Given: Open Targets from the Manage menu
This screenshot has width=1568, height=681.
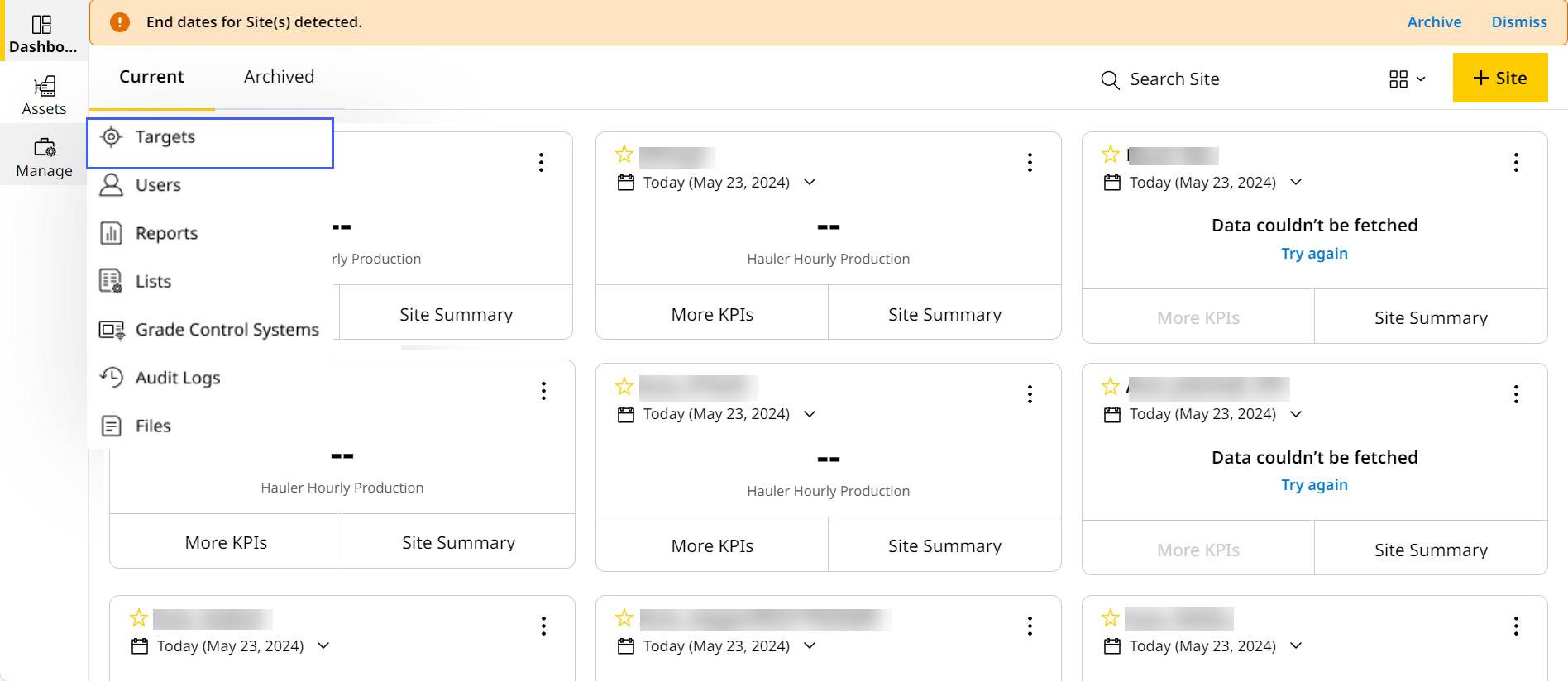Looking at the screenshot, I should [210, 143].
